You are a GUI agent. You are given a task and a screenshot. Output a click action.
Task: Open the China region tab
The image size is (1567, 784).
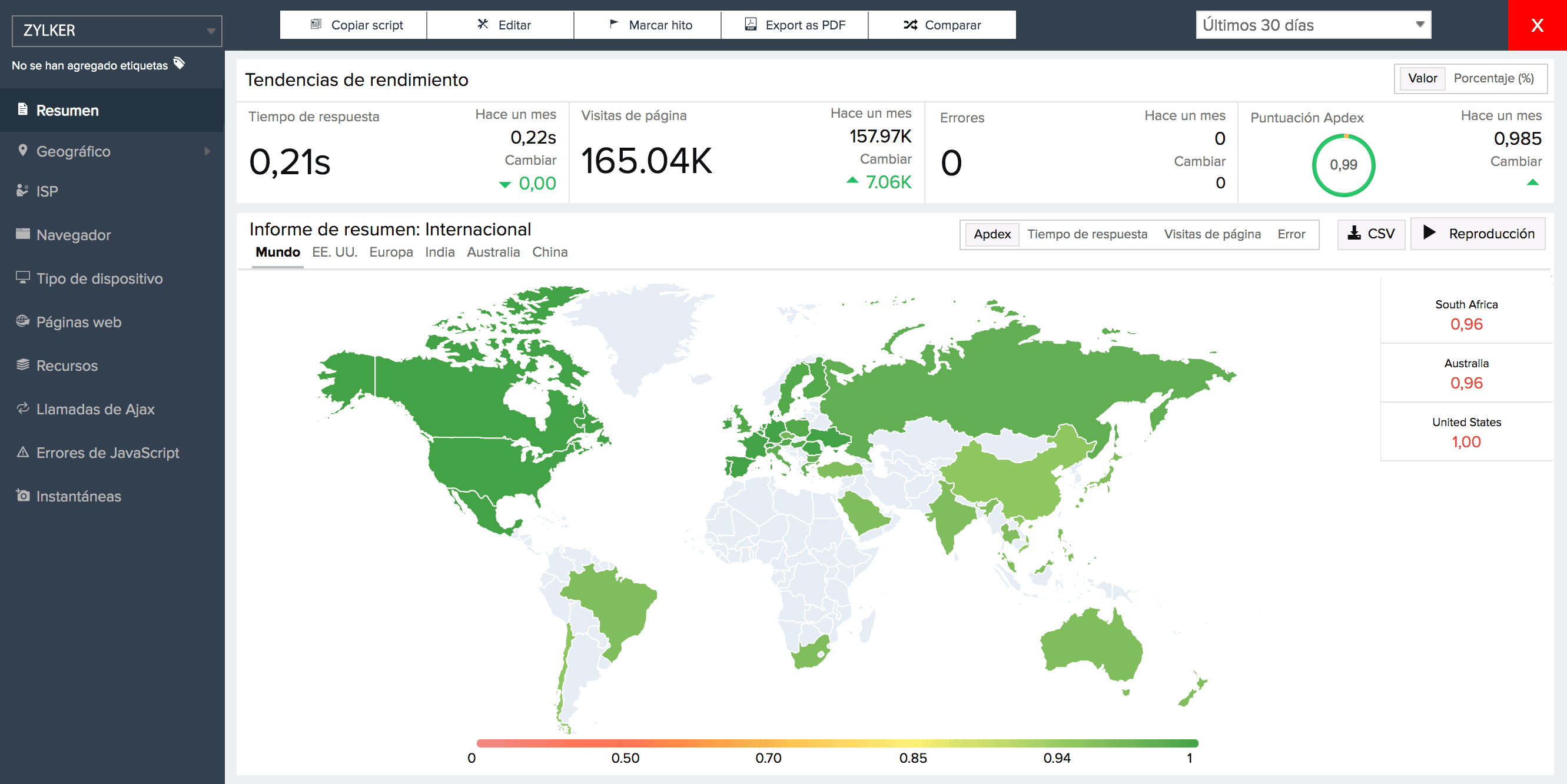click(549, 252)
